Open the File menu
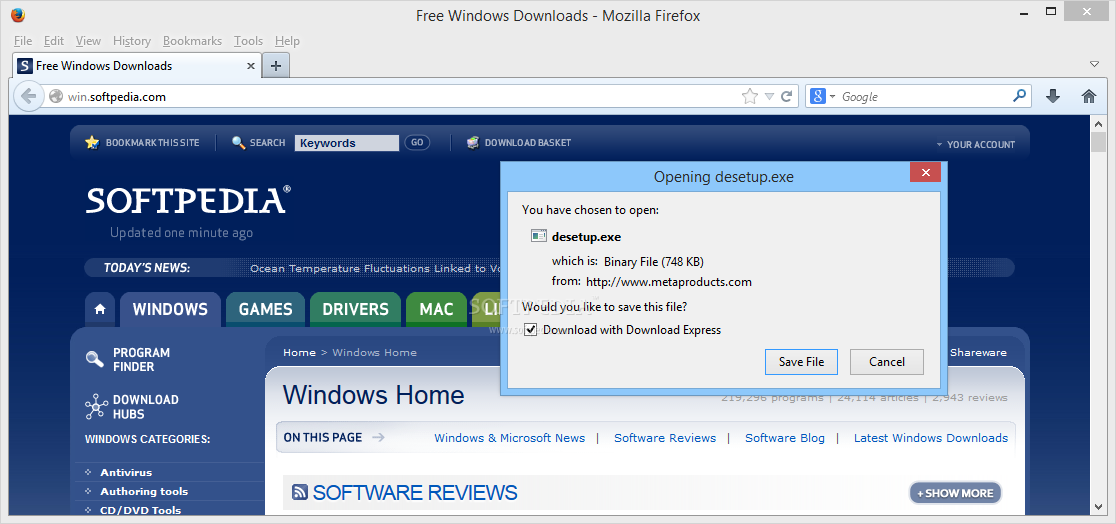This screenshot has height=524, width=1116. pyautogui.click(x=23, y=41)
